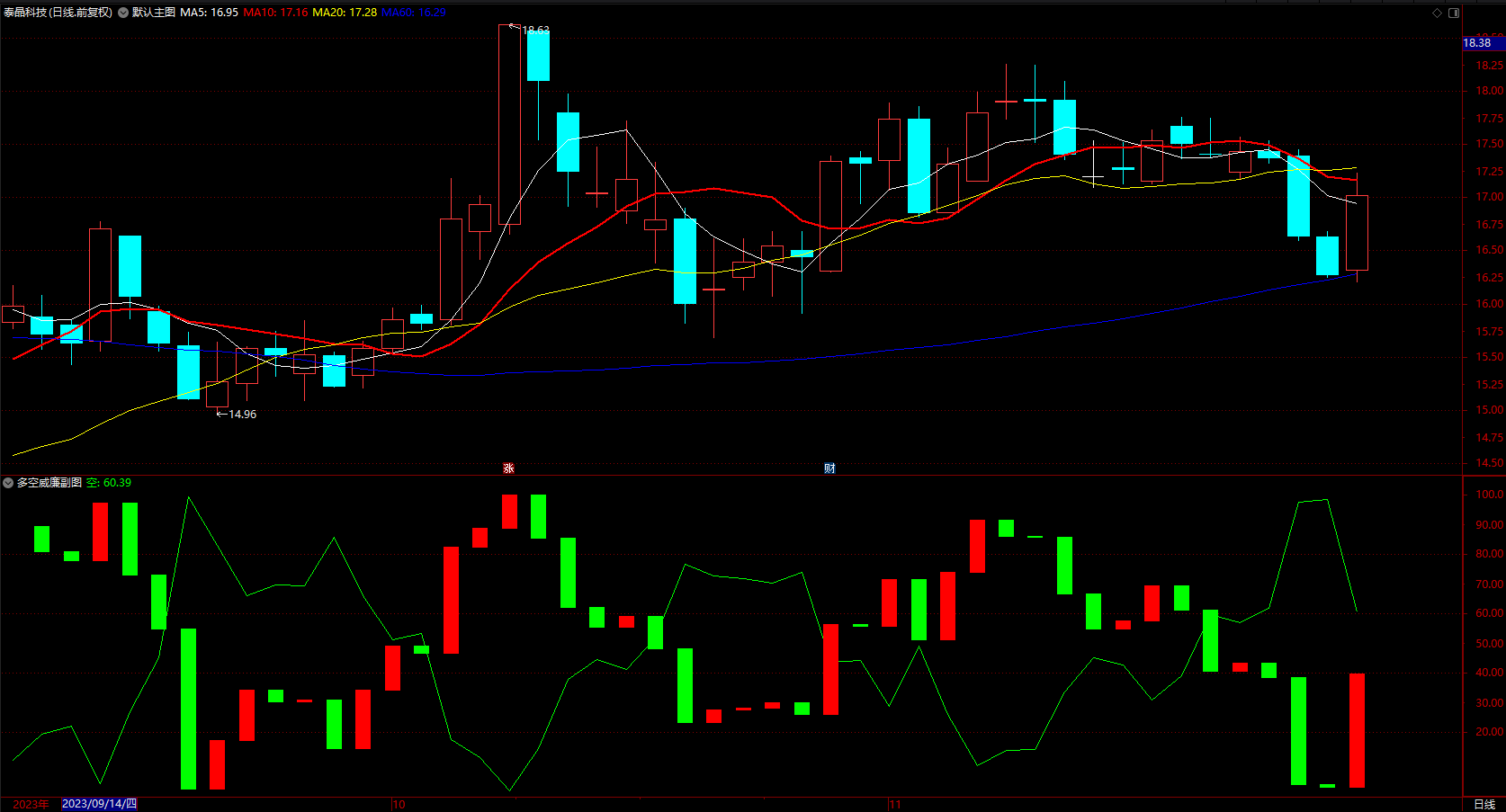Click the 2023/09/14/四 date marker
This screenshot has width=1506, height=812.
pyautogui.click(x=99, y=804)
